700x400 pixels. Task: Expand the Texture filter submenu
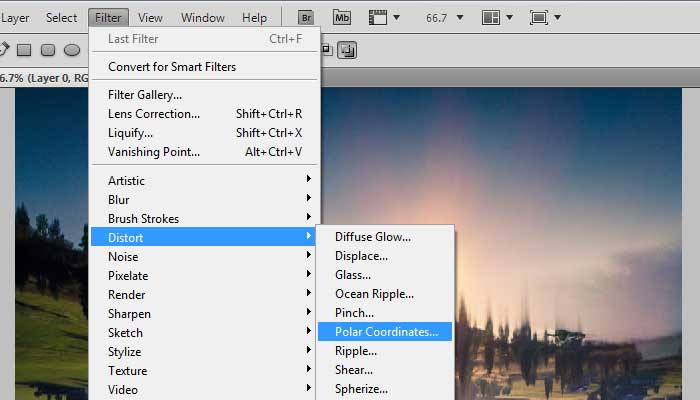click(204, 371)
